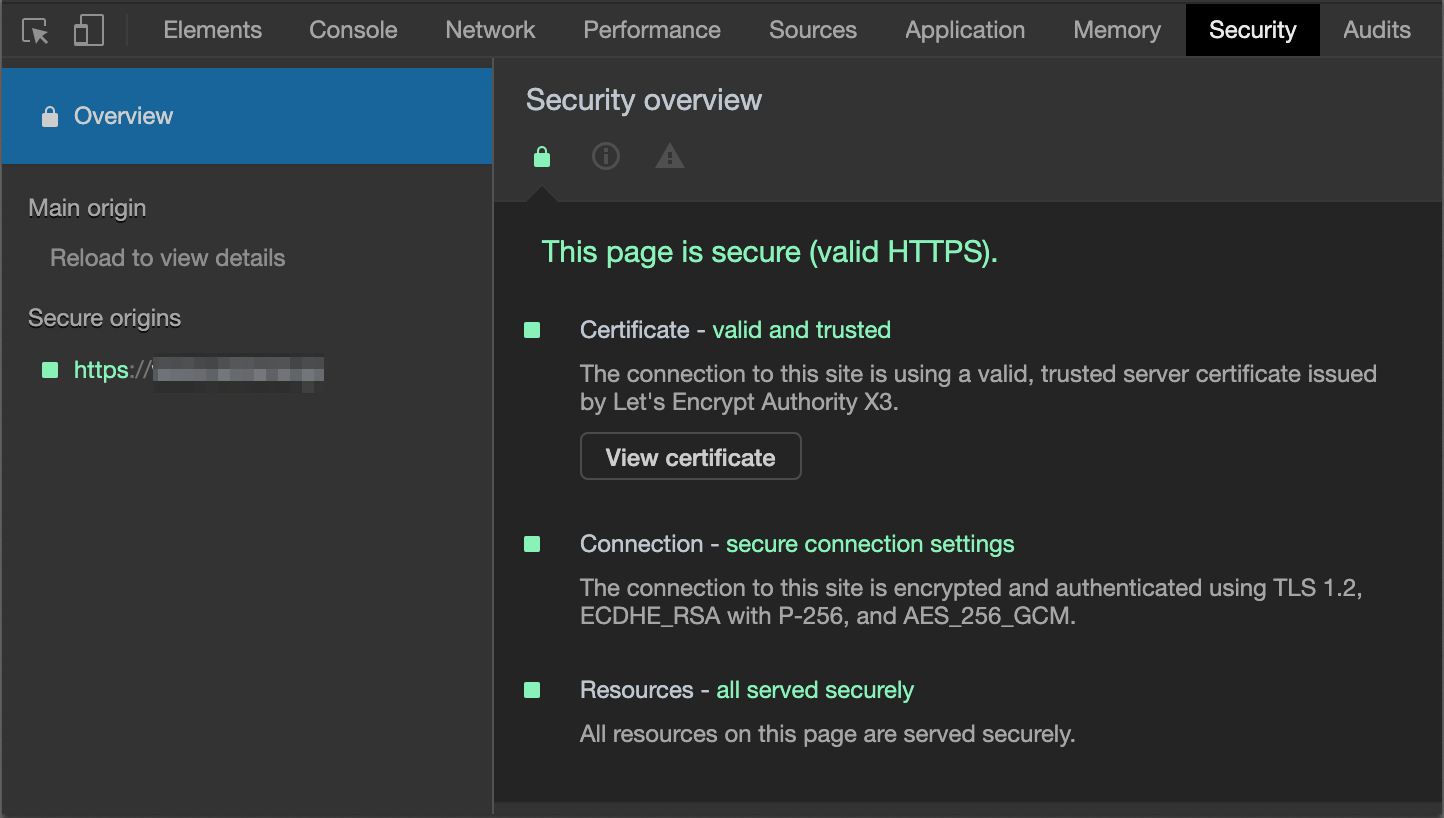Click the green square beside Certificate
This screenshot has height=818, width=1444.
532,330
